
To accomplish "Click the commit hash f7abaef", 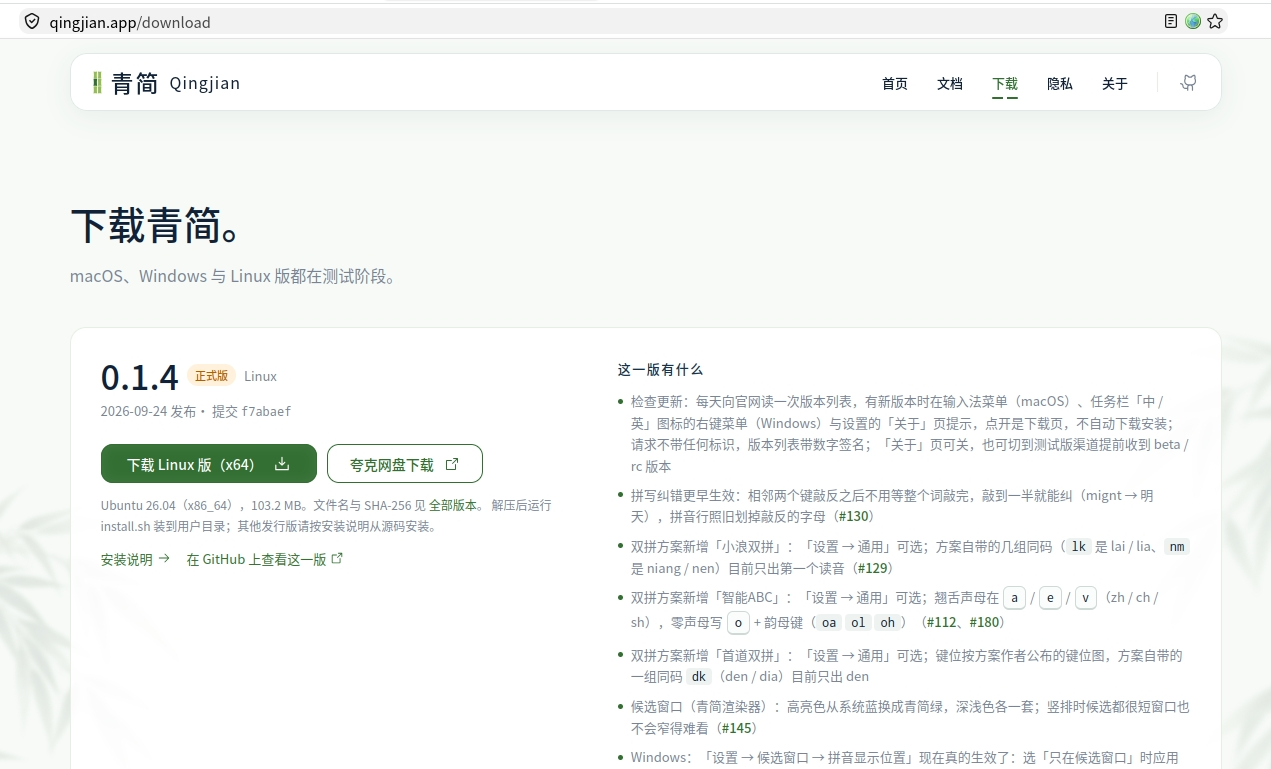I will (x=266, y=411).
